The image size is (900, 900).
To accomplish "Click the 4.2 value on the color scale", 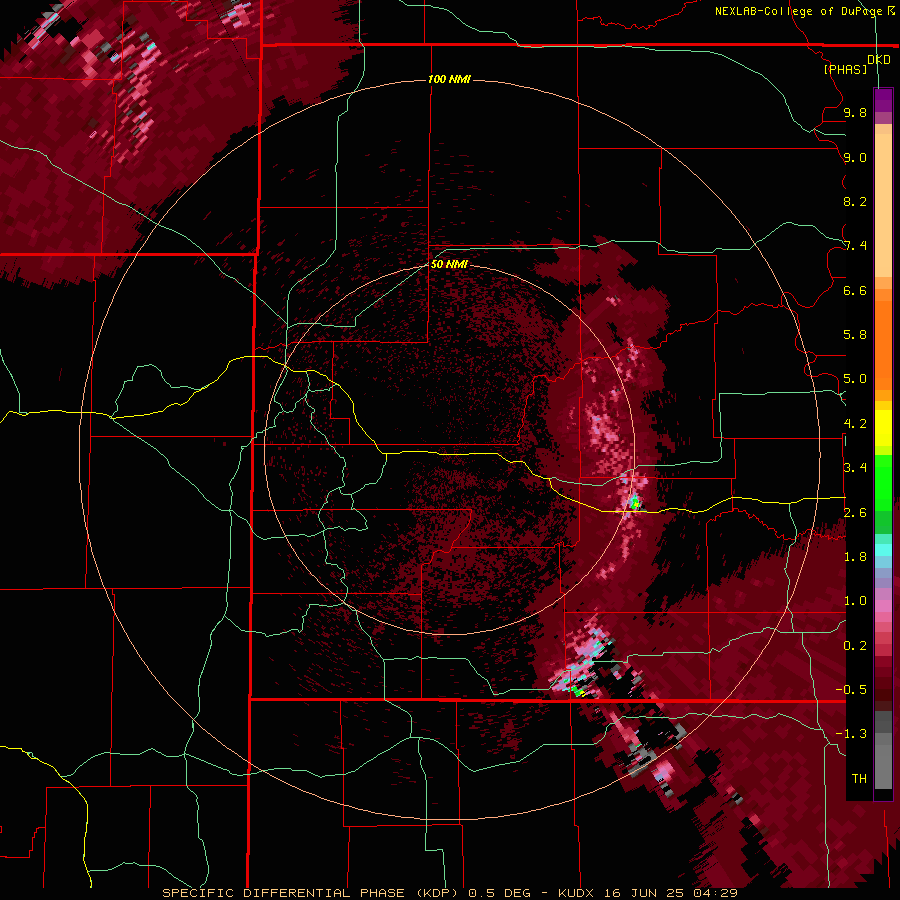I will coord(855,424).
